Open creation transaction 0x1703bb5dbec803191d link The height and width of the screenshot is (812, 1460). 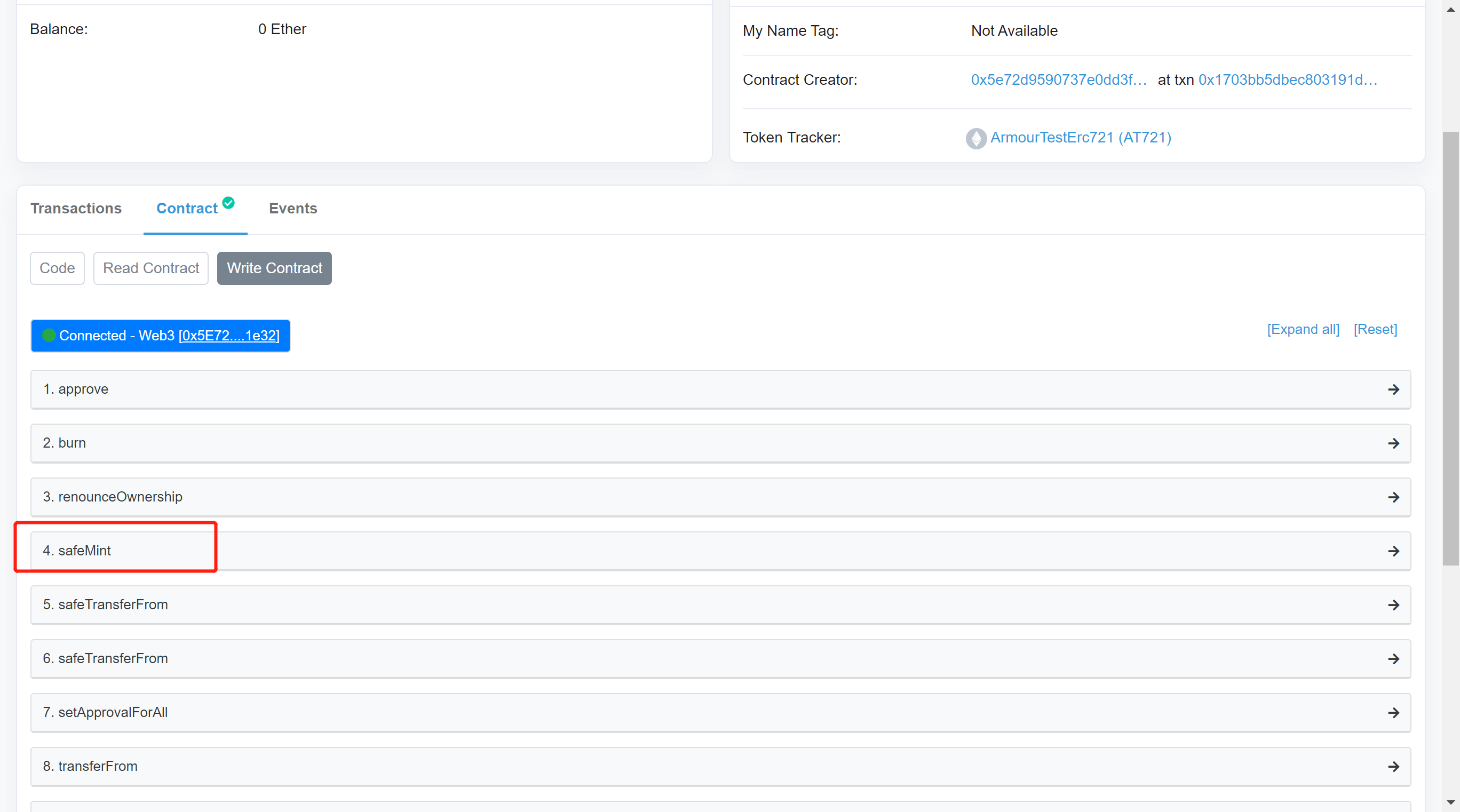(x=1288, y=80)
